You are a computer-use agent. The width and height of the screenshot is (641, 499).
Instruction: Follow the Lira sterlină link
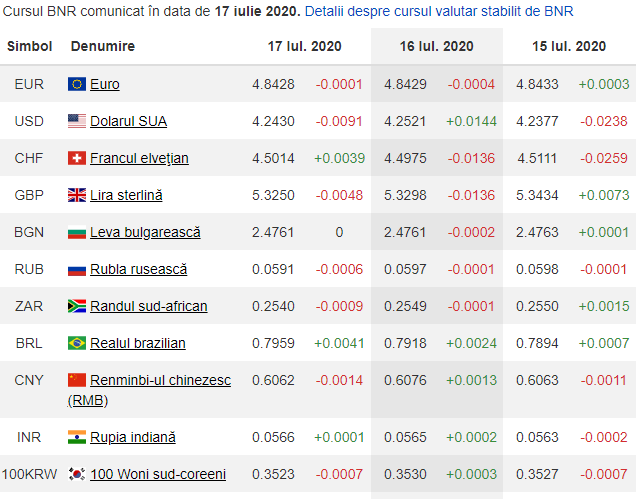coord(126,195)
